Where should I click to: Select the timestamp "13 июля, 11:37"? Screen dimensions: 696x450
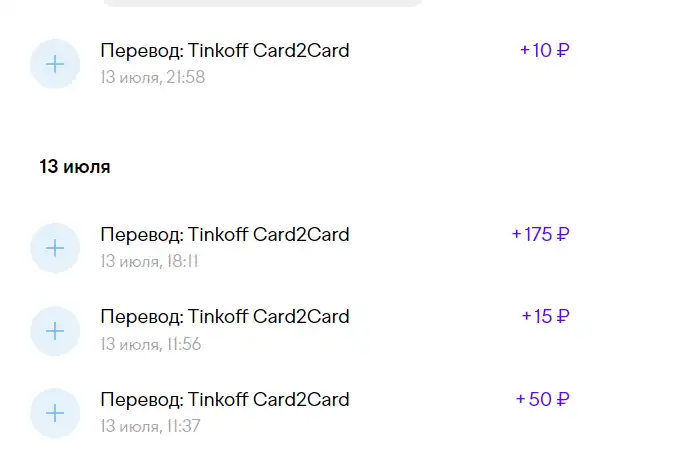click(x=150, y=426)
